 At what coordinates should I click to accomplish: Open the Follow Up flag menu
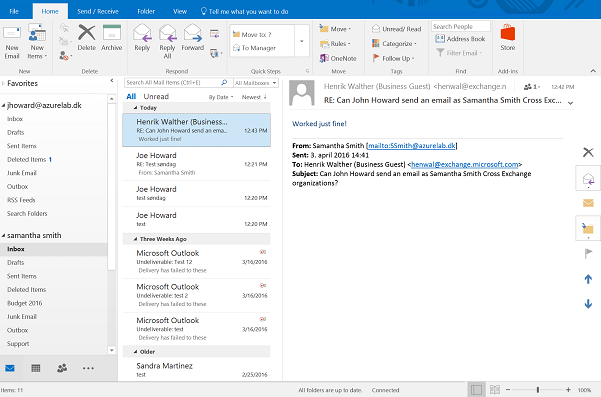pos(394,58)
